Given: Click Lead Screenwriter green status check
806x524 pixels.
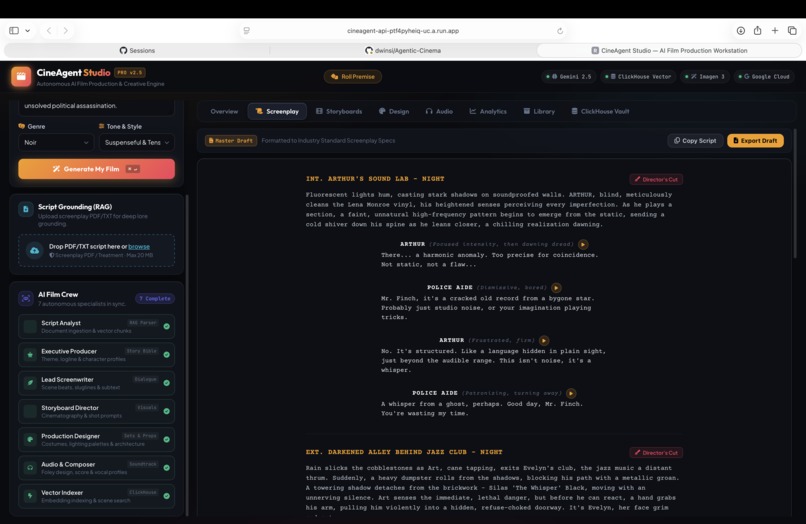Looking at the screenshot, I should pyautogui.click(x=167, y=383).
